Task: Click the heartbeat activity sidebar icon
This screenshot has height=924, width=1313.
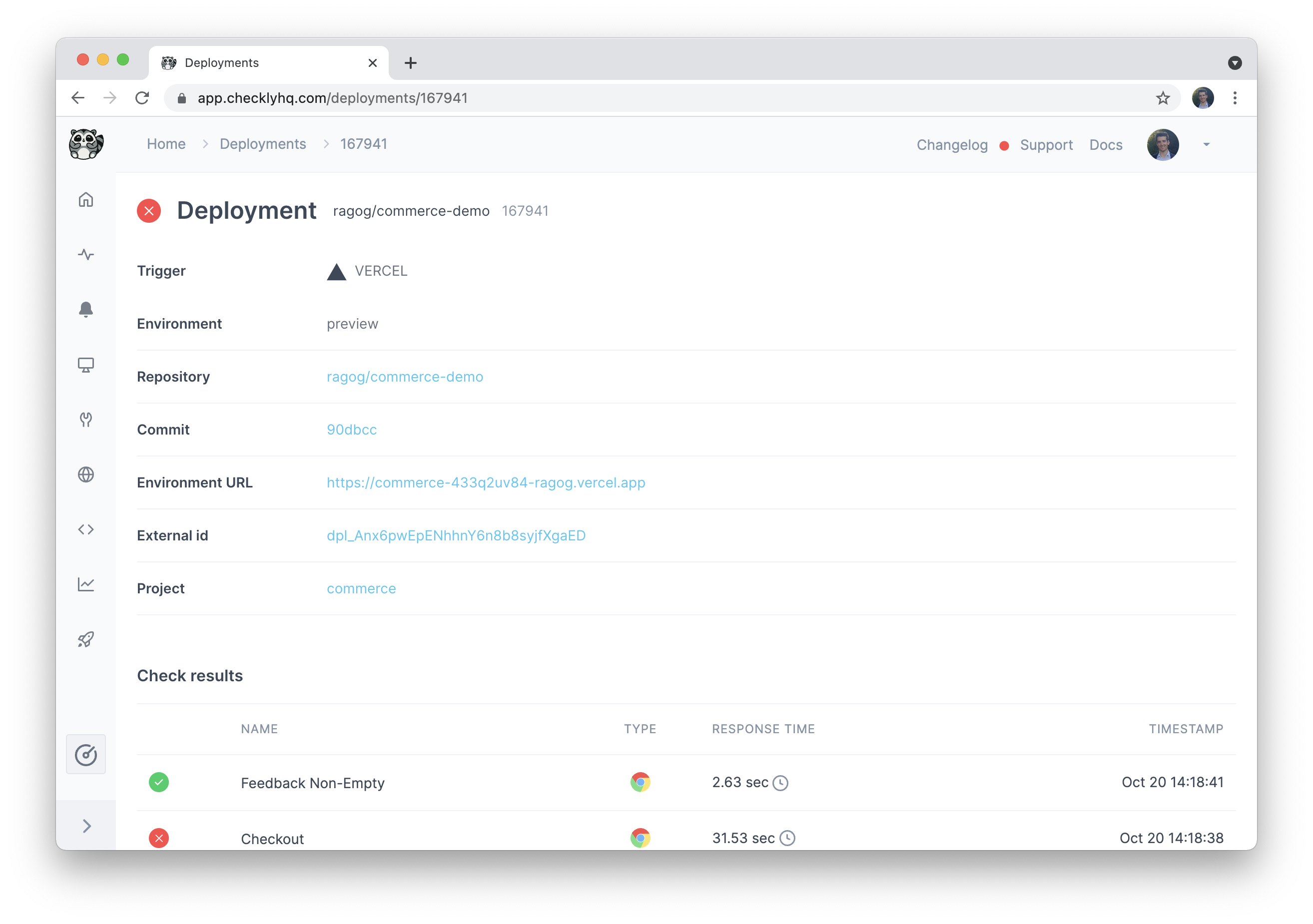Action: click(x=86, y=254)
